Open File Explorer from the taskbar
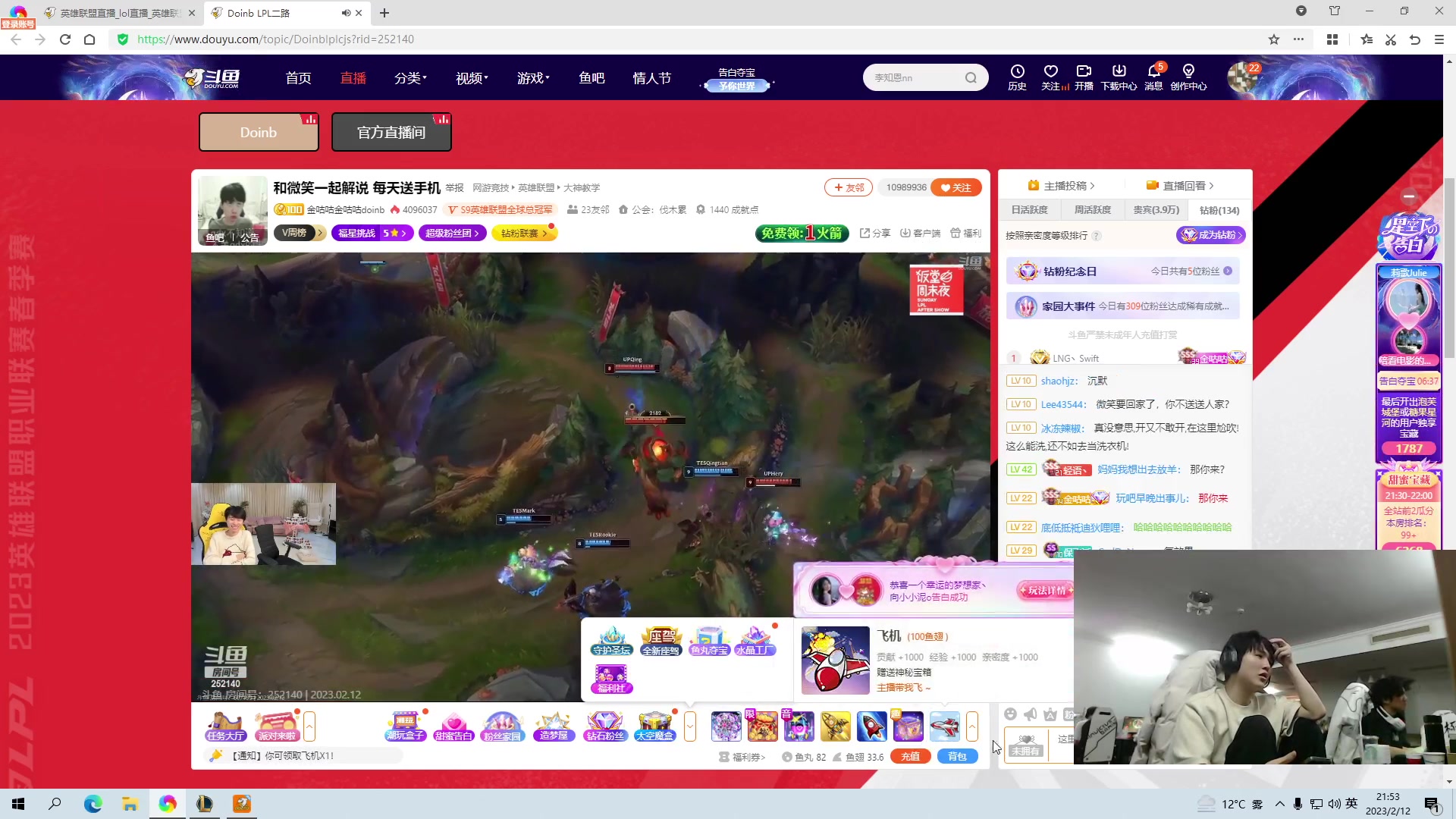Viewport: 1456px width, 819px height. [130, 804]
